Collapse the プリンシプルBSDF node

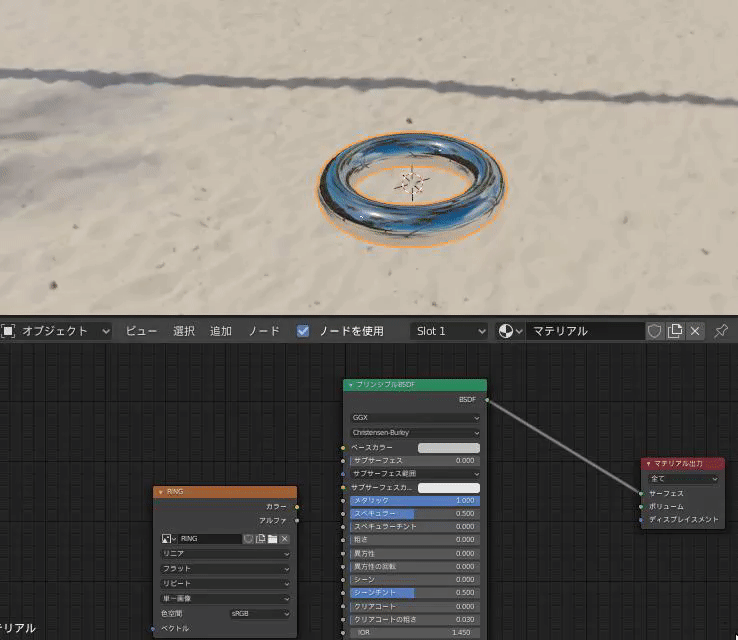tap(350, 385)
